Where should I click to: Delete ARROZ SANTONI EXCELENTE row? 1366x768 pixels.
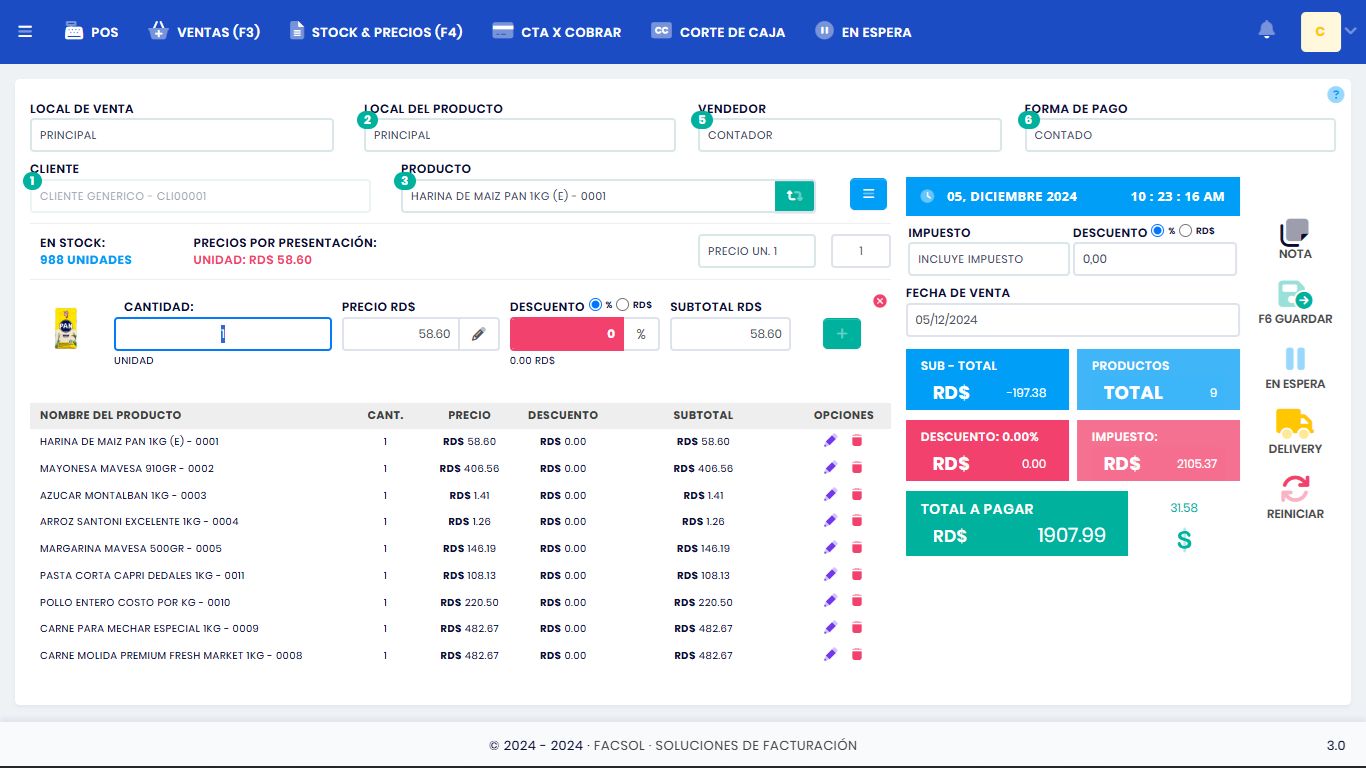click(x=856, y=521)
